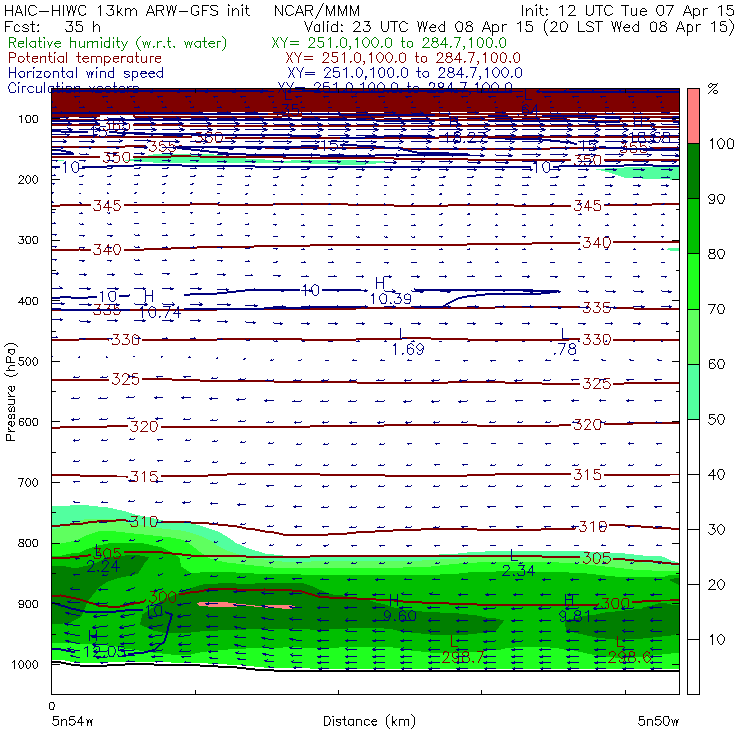Screen dimensions: 740x740
Task: Click the blue 'Horizontal wind speed' legend label
Action: [x=85, y=73]
